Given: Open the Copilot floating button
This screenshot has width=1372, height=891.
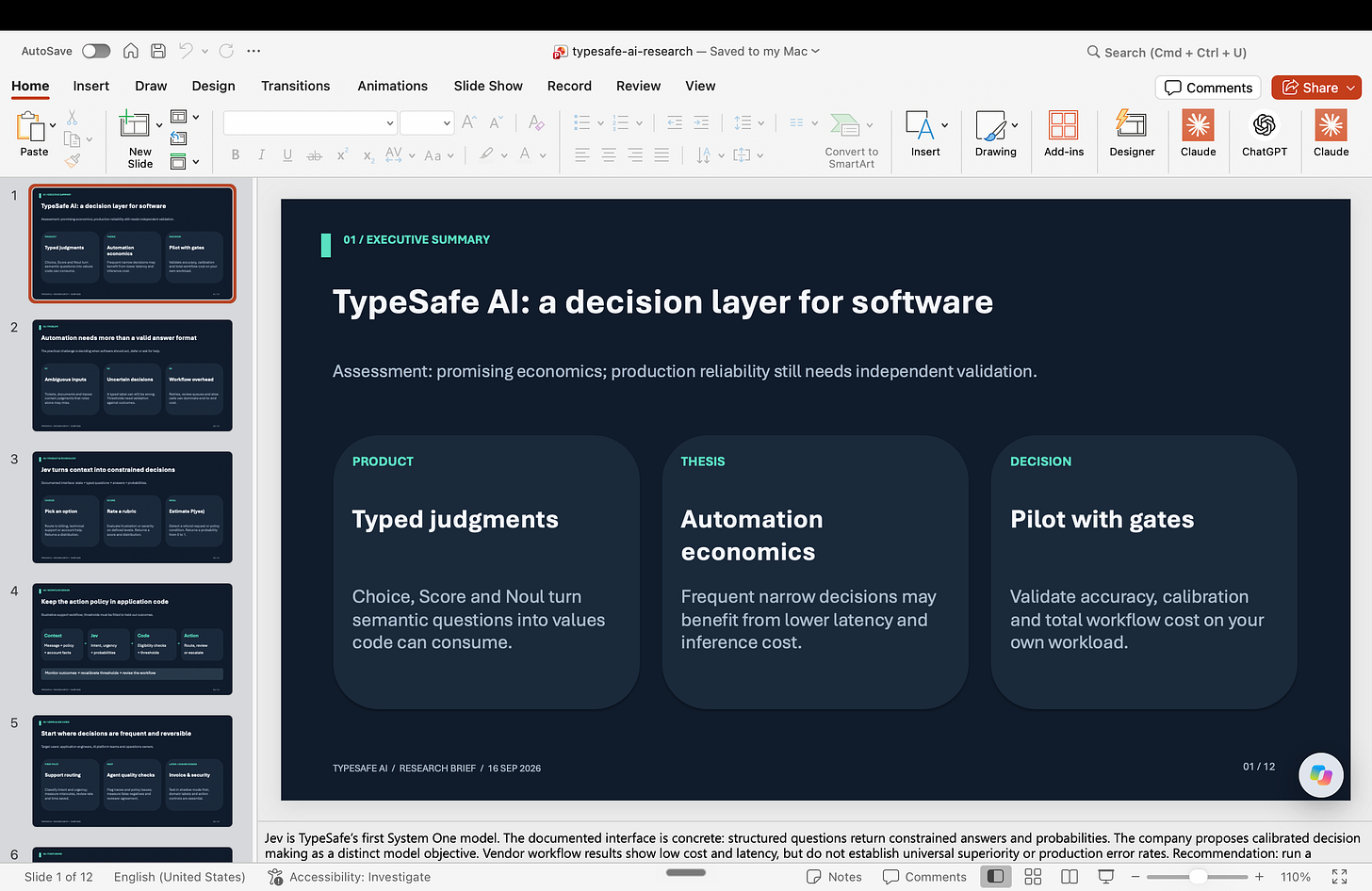Looking at the screenshot, I should (x=1321, y=775).
